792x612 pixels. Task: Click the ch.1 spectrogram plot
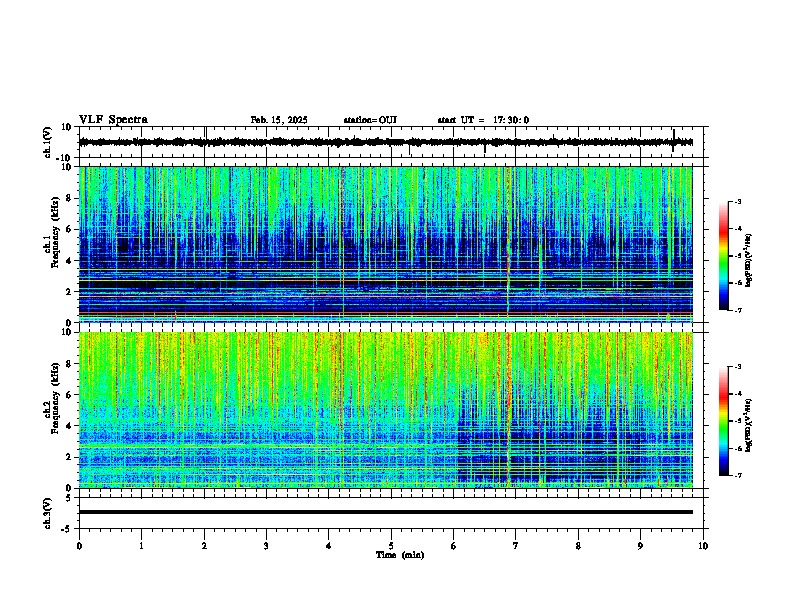click(386, 244)
